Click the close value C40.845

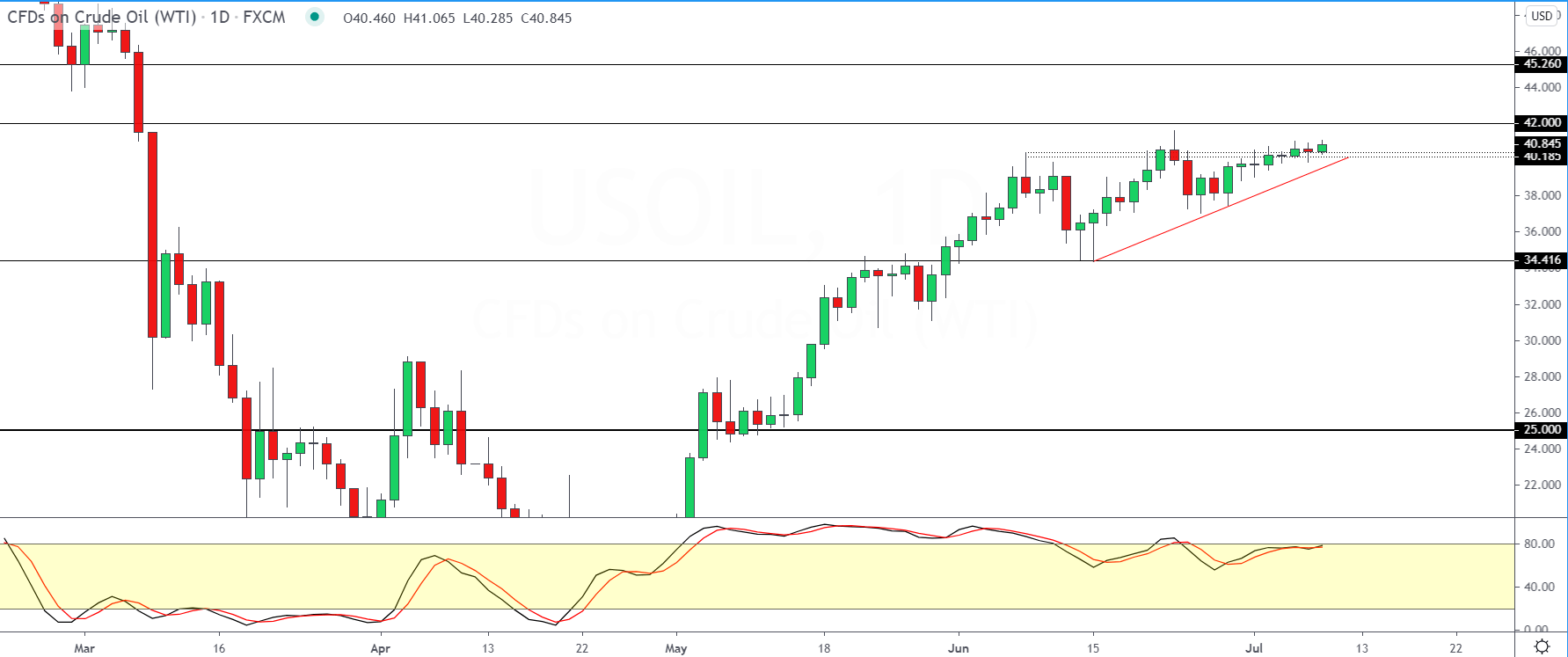click(546, 18)
